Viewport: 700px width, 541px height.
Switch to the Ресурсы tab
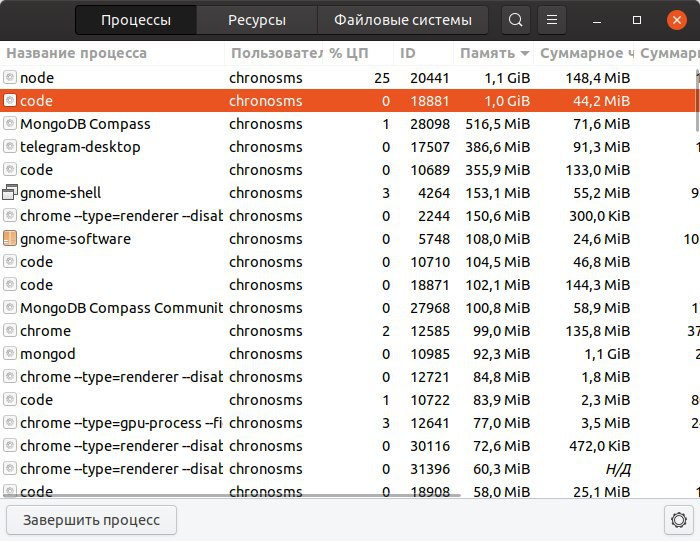257,20
